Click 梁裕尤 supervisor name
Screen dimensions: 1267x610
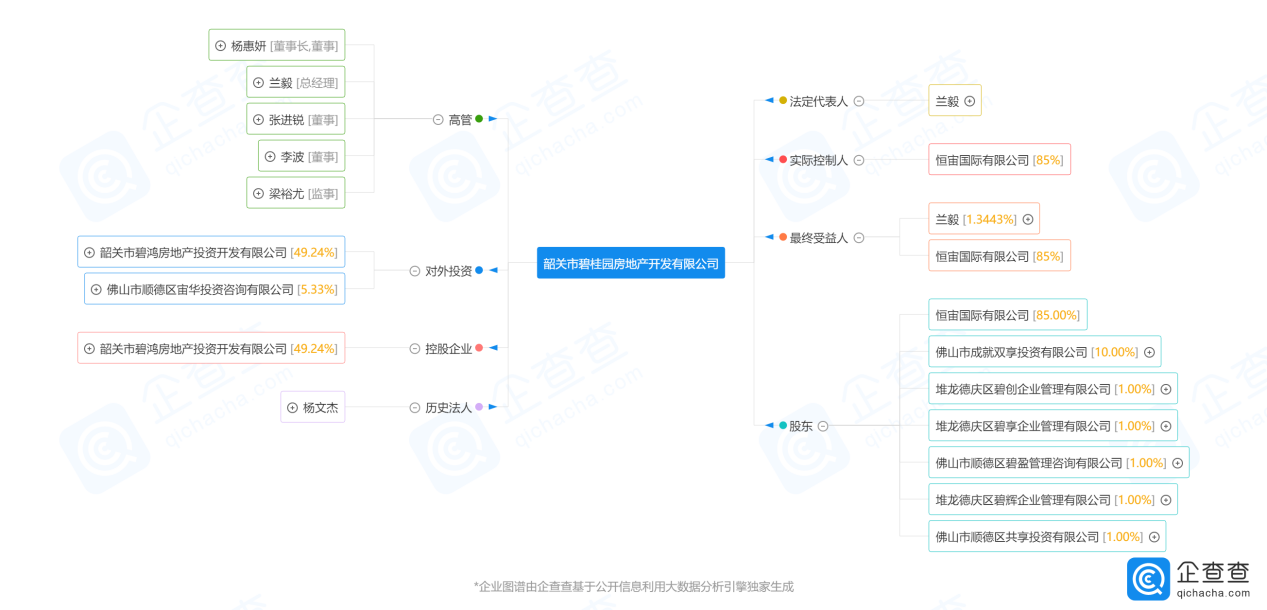(x=286, y=194)
